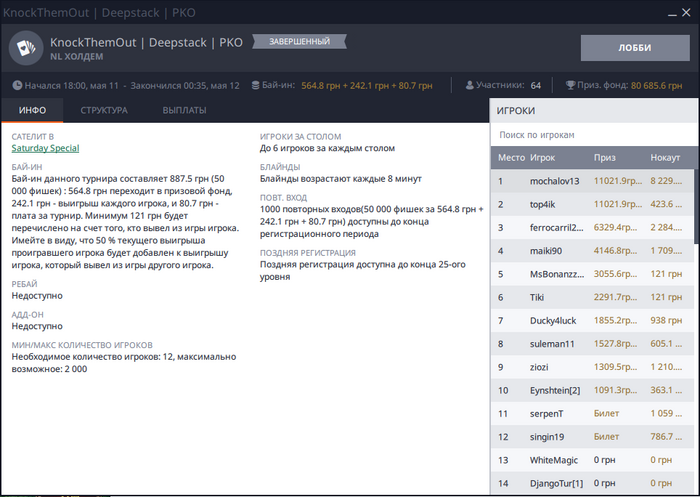Switch to the ИНФО tab
The height and width of the screenshot is (497, 700).
[32, 110]
